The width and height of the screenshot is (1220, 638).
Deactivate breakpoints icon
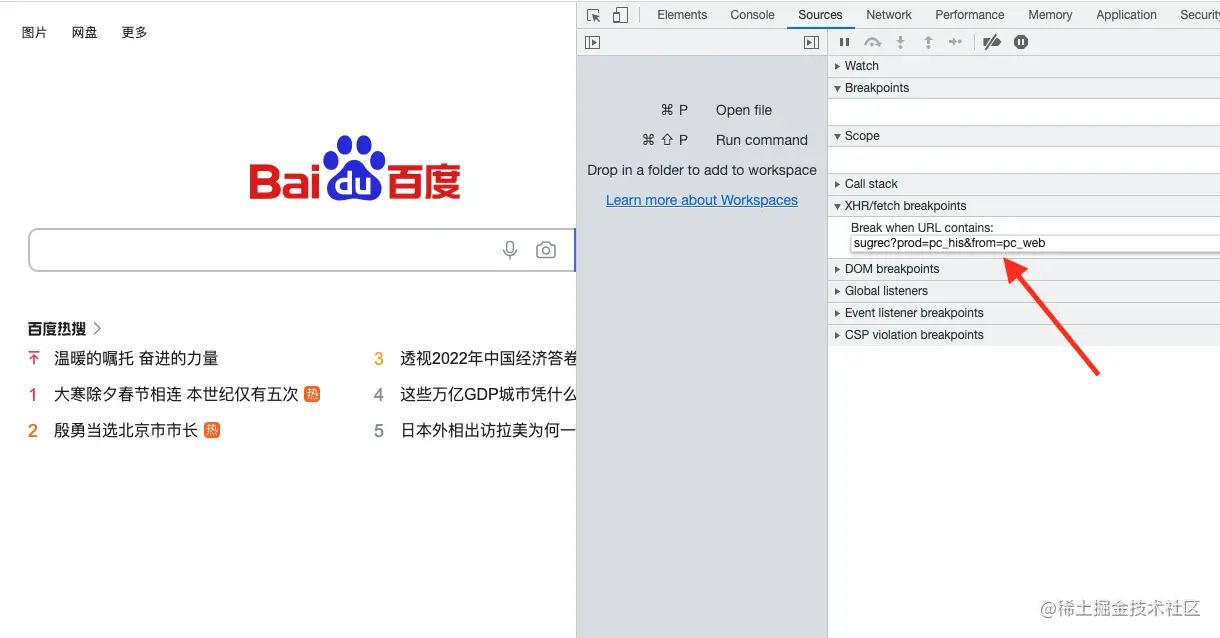[x=992, y=42]
